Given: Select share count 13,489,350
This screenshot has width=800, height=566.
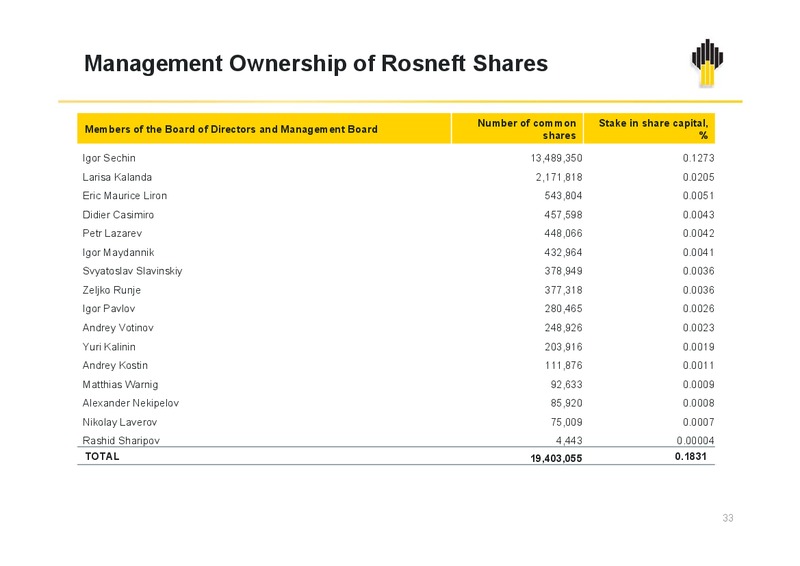Looking at the screenshot, I should point(556,158).
